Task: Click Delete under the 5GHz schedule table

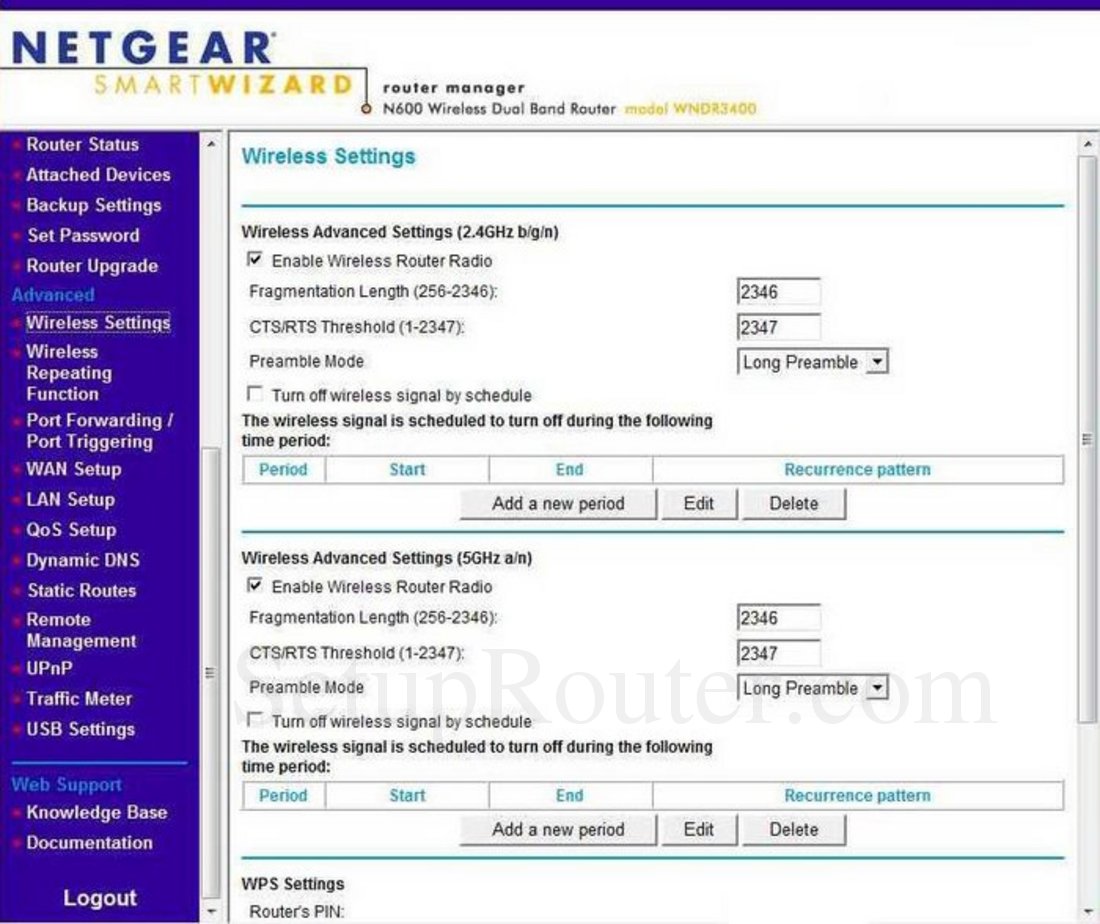Action: tap(793, 829)
